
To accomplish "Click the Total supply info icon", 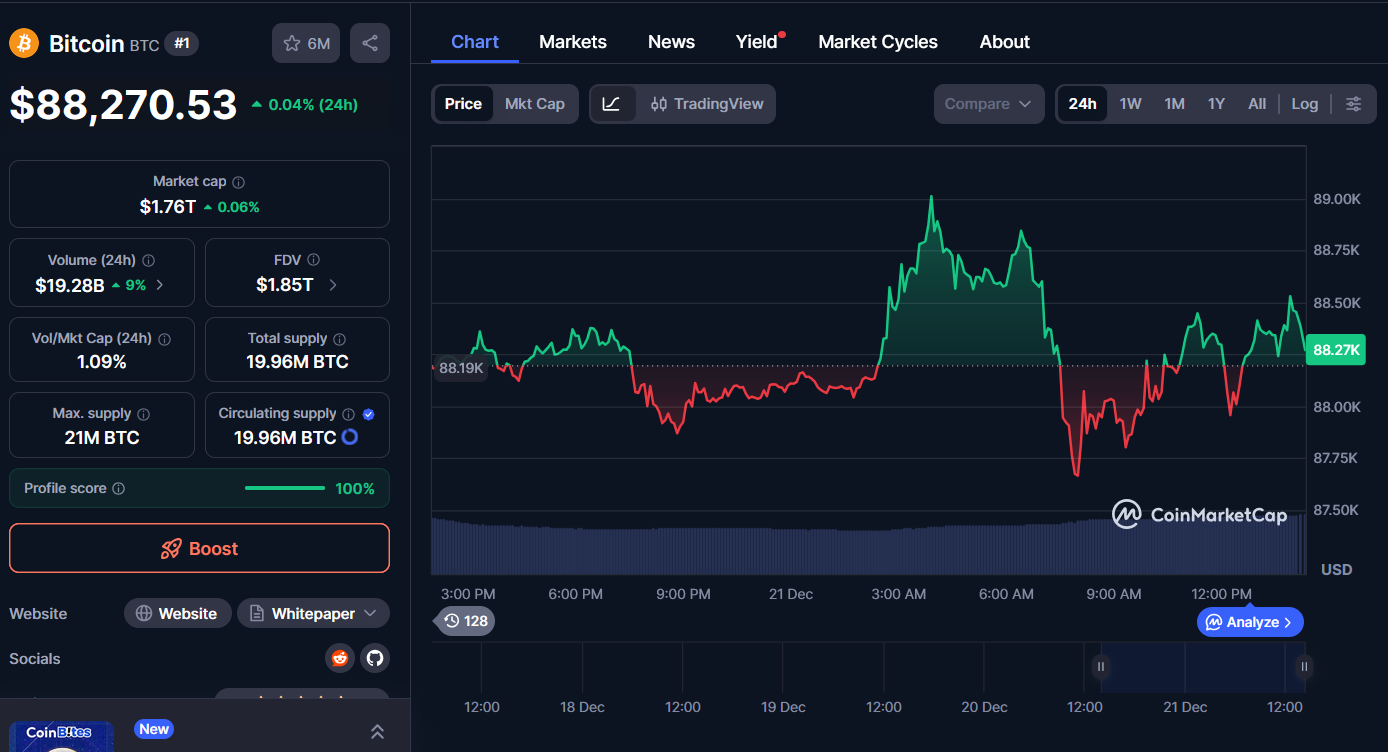I will click(339, 339).
